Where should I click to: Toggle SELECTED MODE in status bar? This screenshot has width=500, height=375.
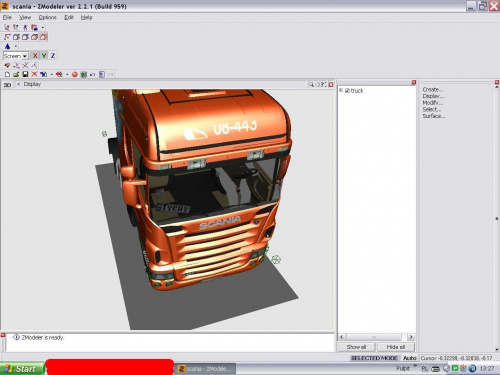pyautogui.click(x=374, y=358)
